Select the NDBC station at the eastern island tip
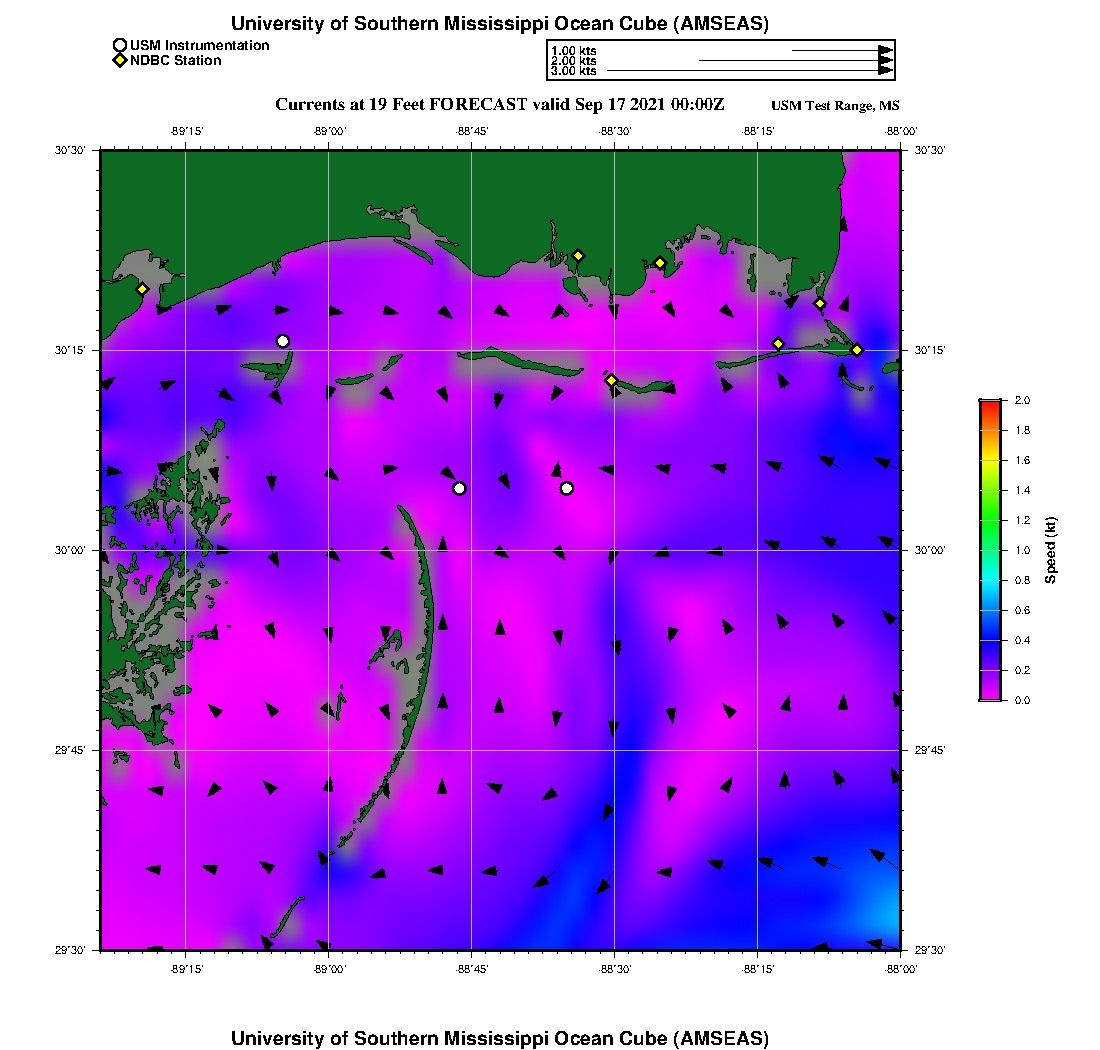 tap(857, 350)
